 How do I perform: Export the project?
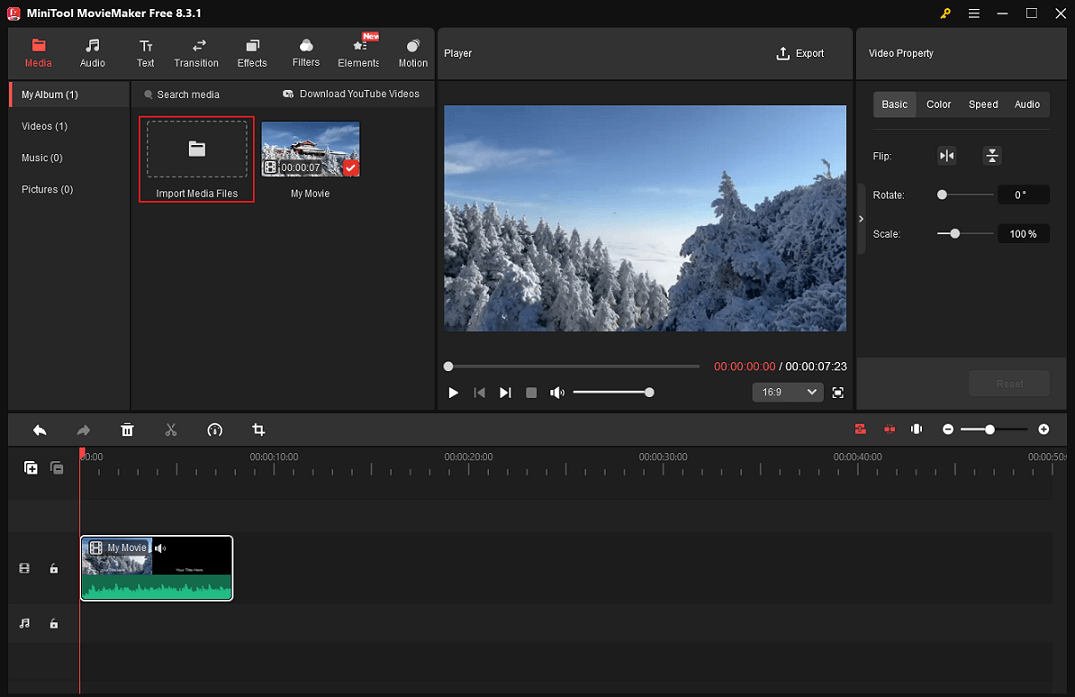coord(799,53)
